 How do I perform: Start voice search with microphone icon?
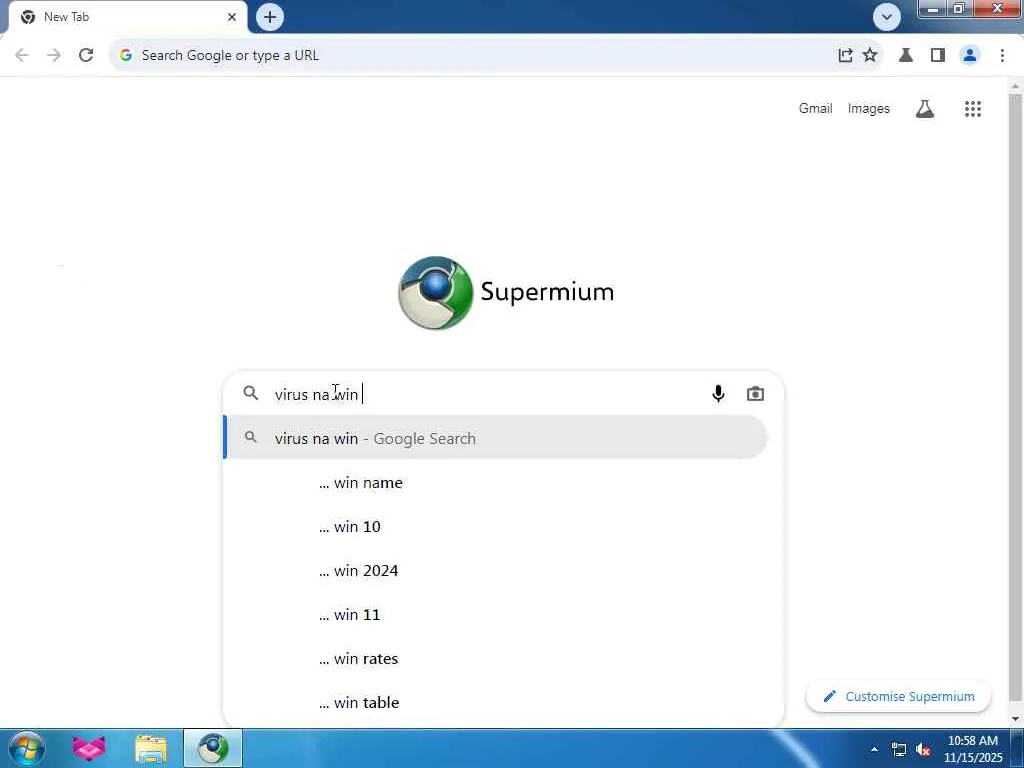[x=718, y=394]
